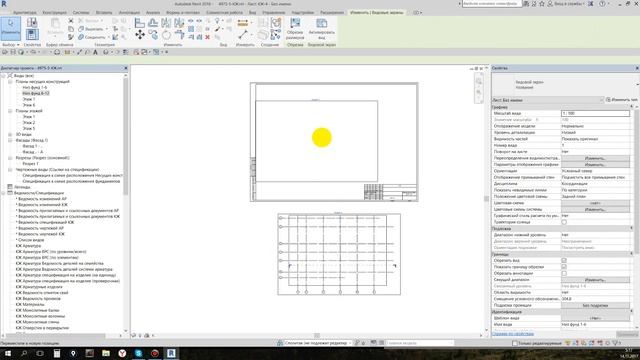Select the Изменить (Modify) tool in ribbon

tap(10, 28)
